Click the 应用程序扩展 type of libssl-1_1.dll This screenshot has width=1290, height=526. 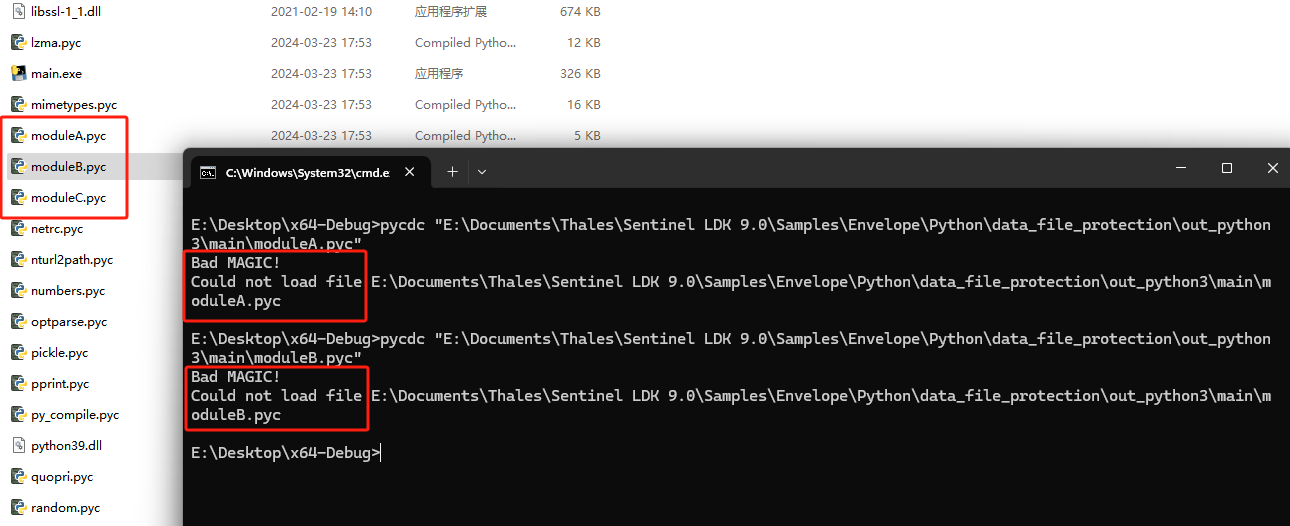451,12
